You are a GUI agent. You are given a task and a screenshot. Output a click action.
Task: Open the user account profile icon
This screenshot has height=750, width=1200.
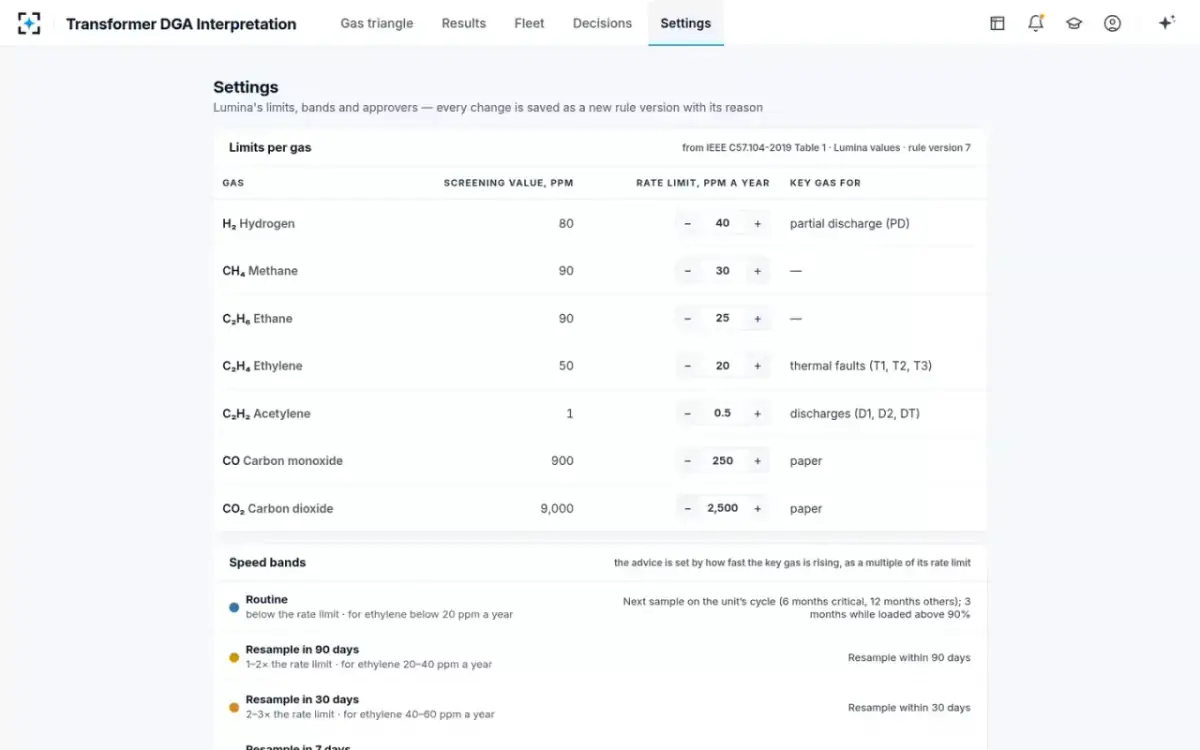pos(1112,23)
